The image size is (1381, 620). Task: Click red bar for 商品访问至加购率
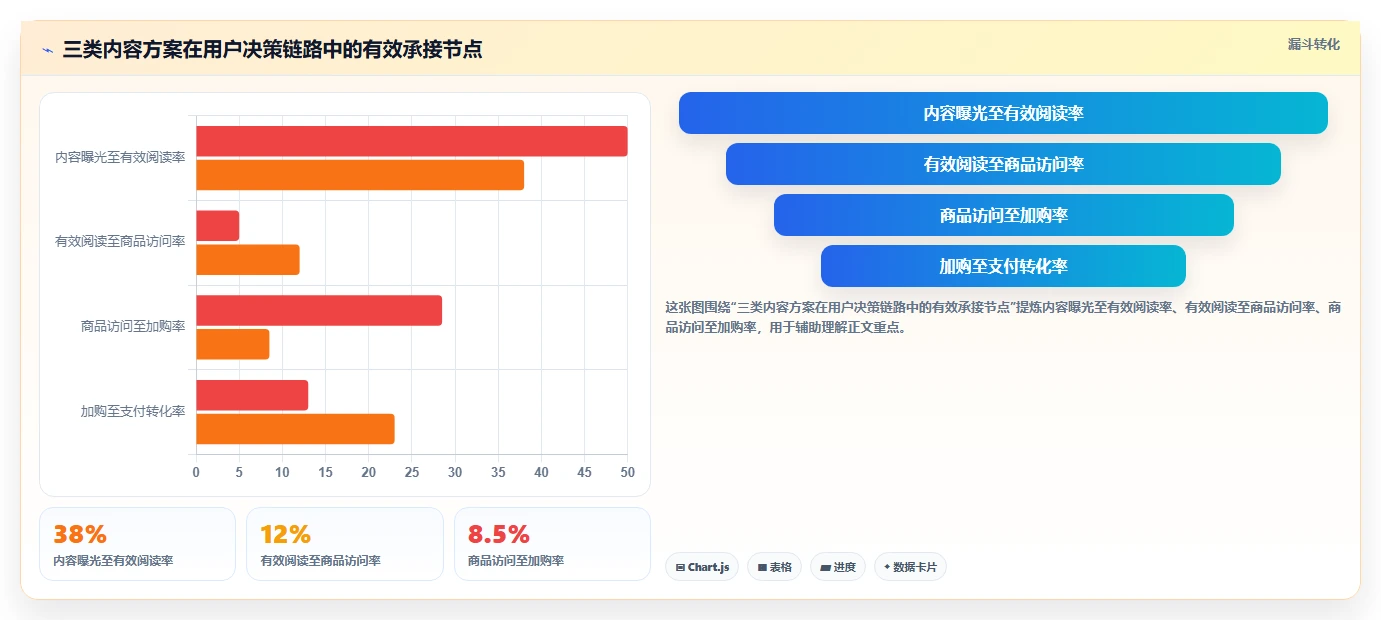point(319,310)
